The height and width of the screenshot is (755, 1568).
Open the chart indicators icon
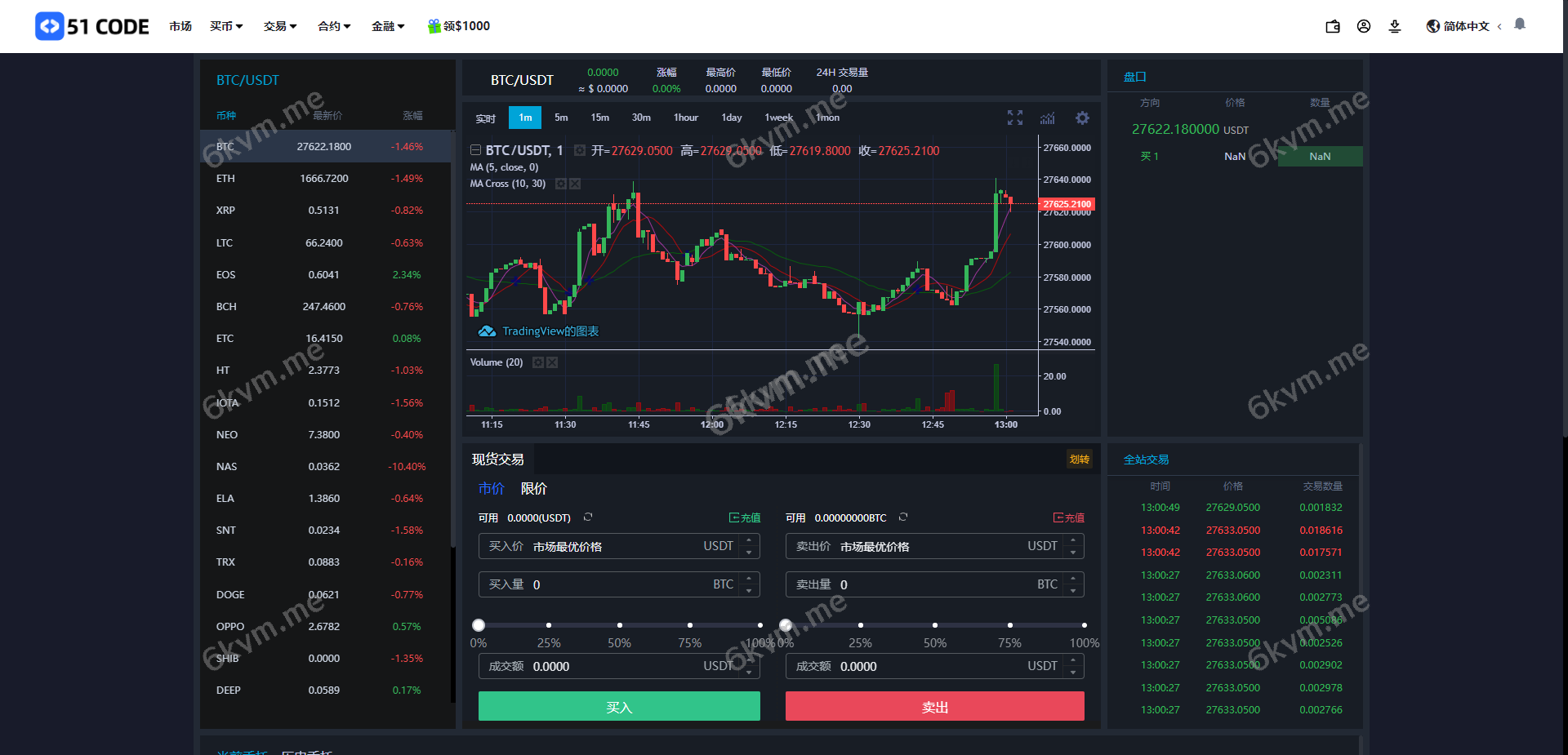tap(1048, 118)
